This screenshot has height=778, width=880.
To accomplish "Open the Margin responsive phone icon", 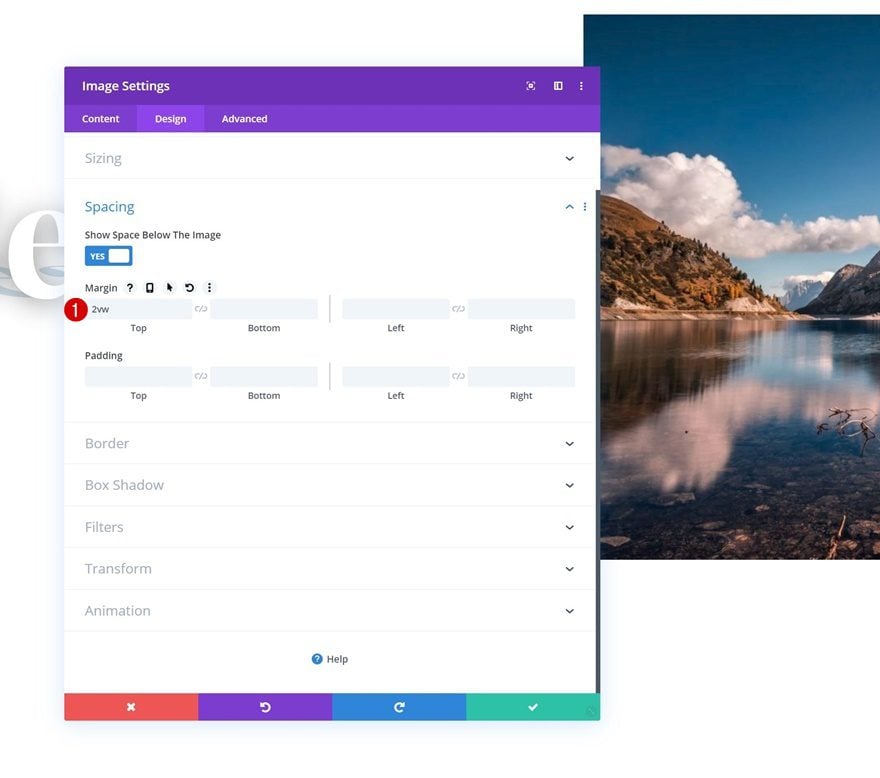I will coord(149,288).
